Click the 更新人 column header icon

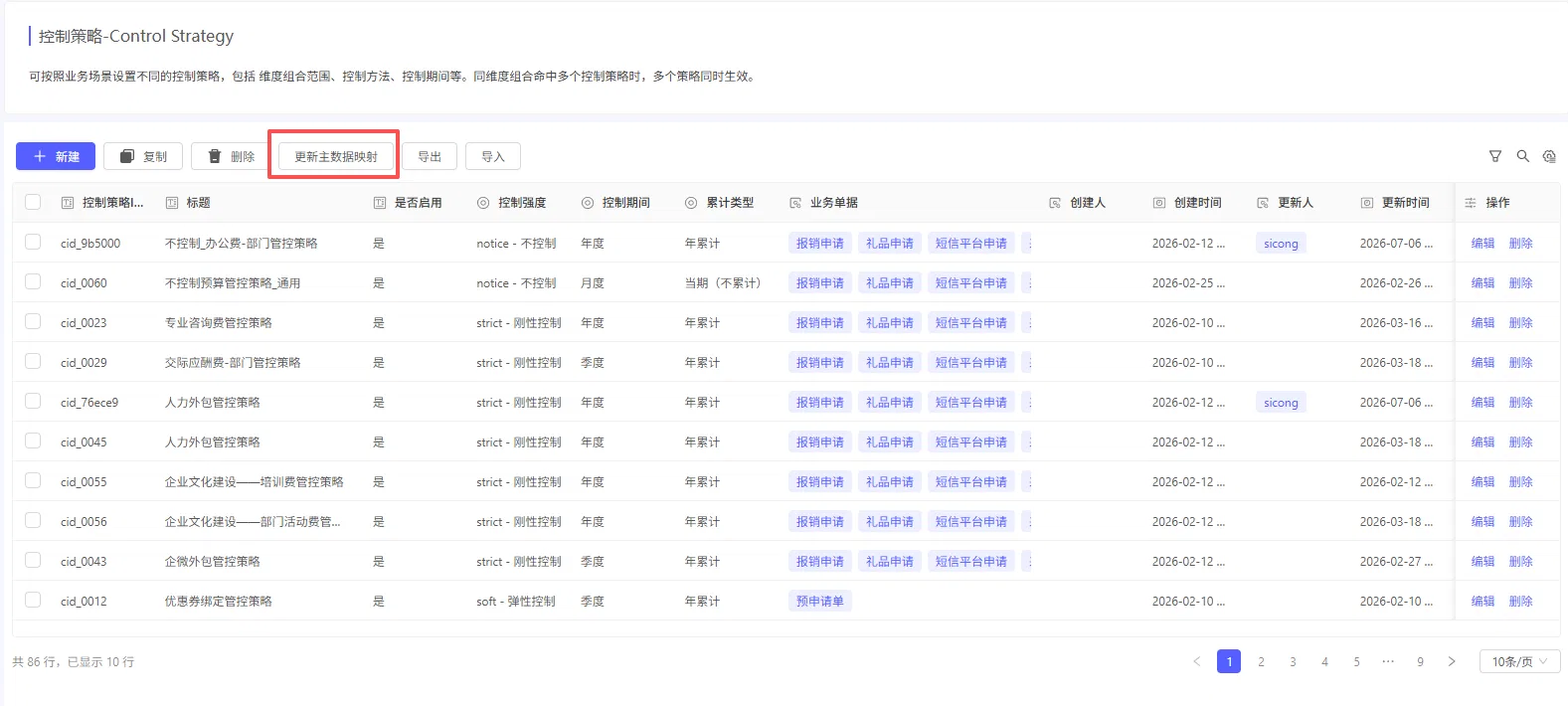pyautogui.click(x=1263, y=203)
